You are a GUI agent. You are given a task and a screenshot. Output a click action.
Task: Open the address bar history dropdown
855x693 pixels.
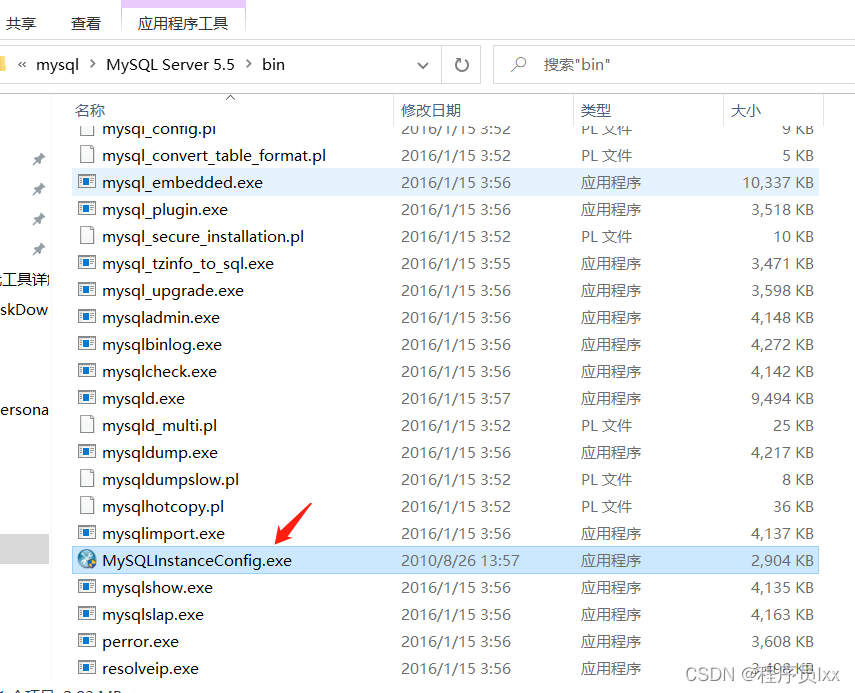(x=423, y=65)
